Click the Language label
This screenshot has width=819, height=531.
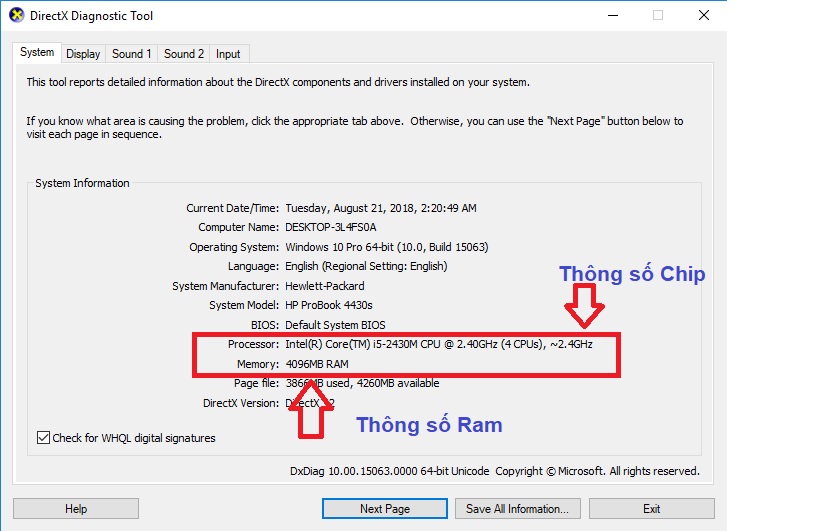click(253, 266)
